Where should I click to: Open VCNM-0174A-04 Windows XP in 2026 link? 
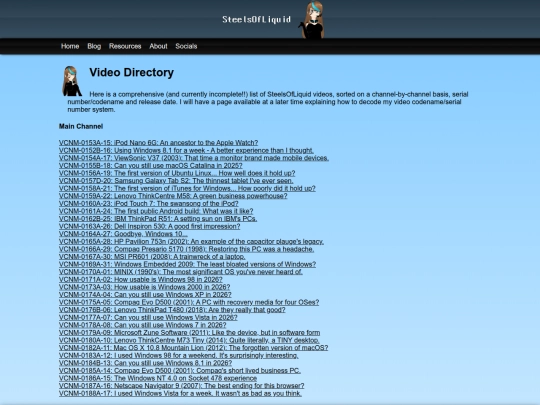tap(145, 294)
